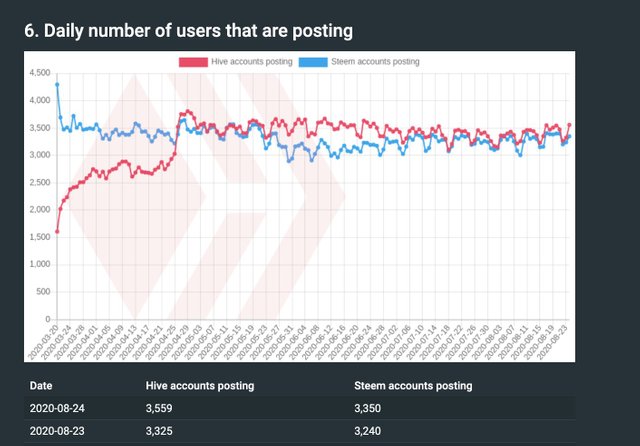Click the Date column header
640x446 pixels.
[41, 386]
